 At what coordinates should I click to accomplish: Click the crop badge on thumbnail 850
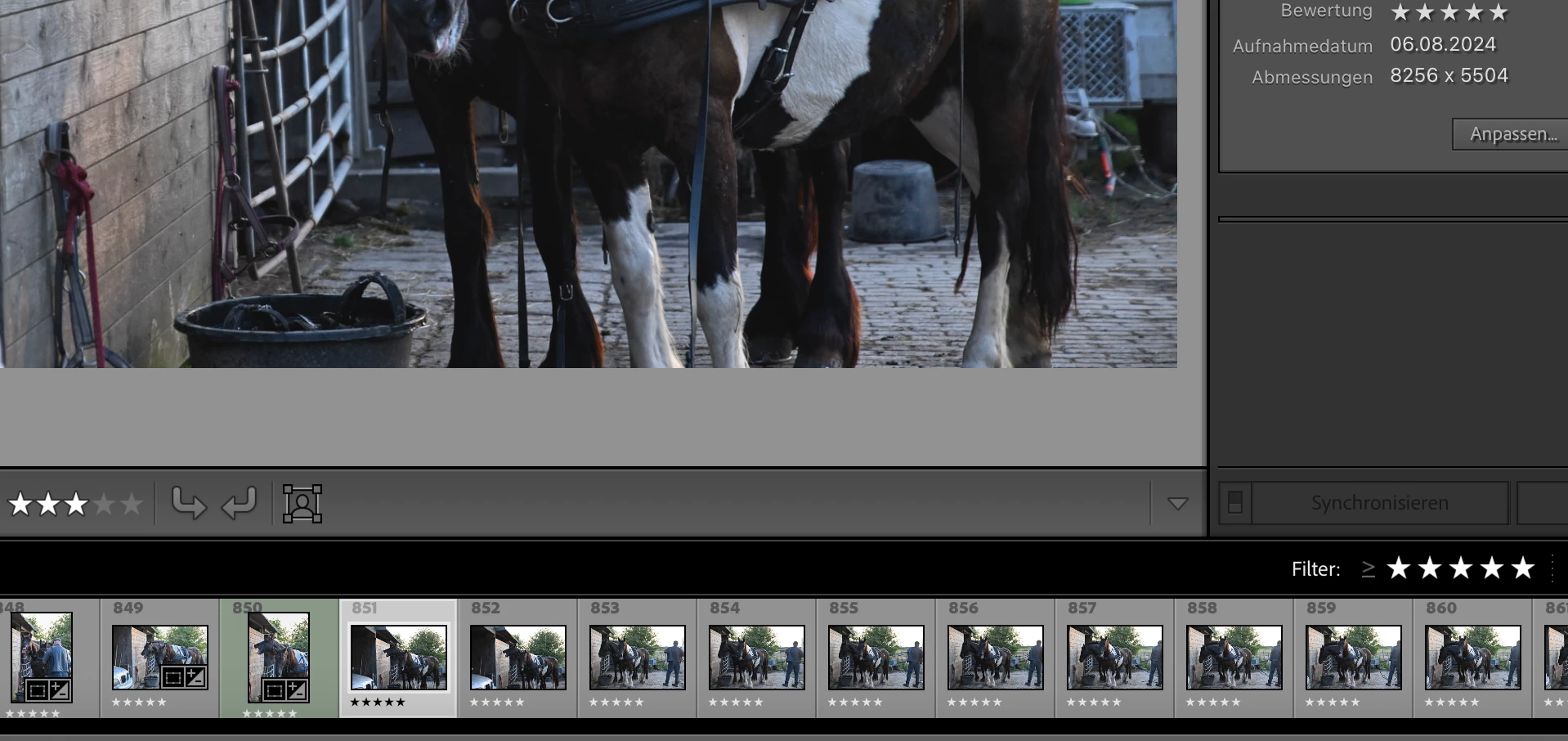275,691
